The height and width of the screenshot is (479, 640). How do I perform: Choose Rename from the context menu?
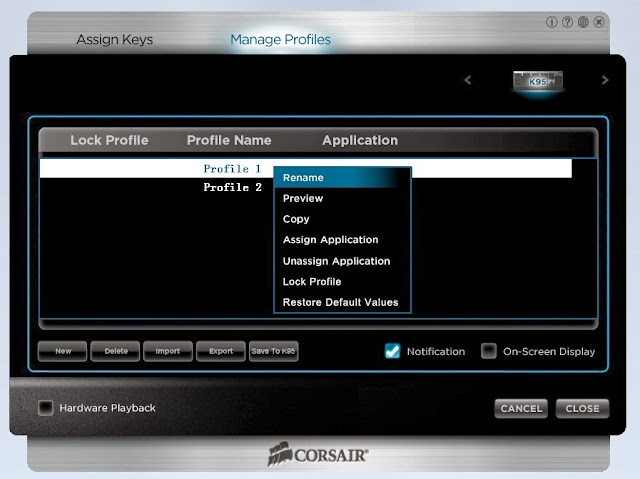click(x=342, y=177)
